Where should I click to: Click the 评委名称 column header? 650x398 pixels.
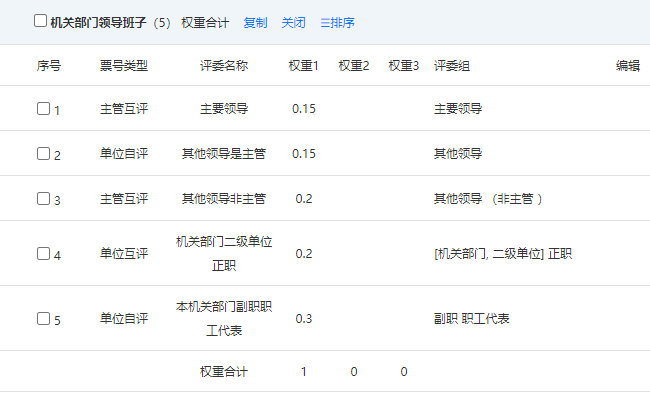(224, 66)
